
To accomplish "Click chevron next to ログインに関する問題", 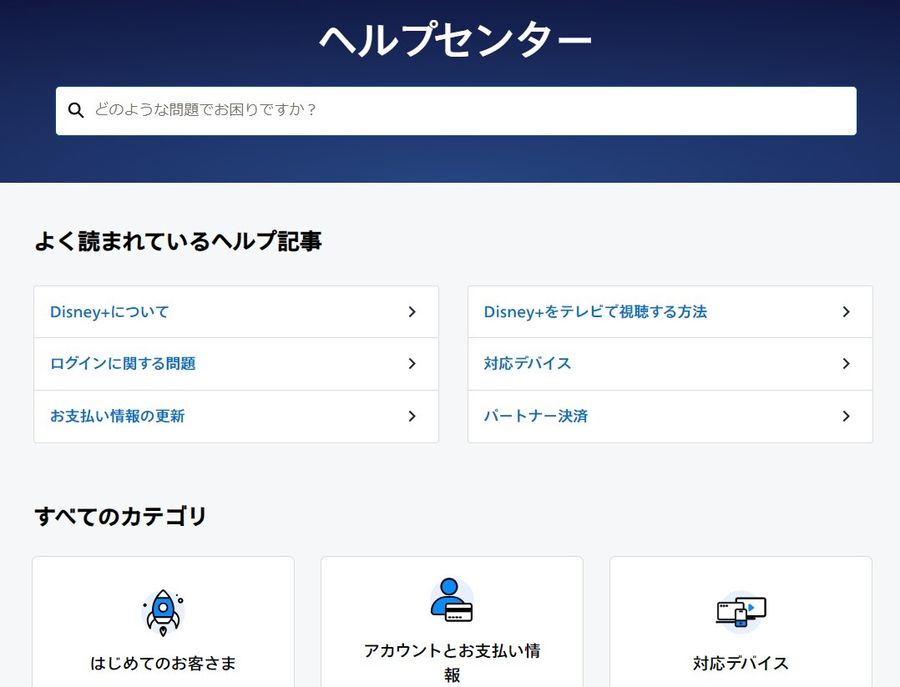I will pyautogui.click(x=412, y=363).
